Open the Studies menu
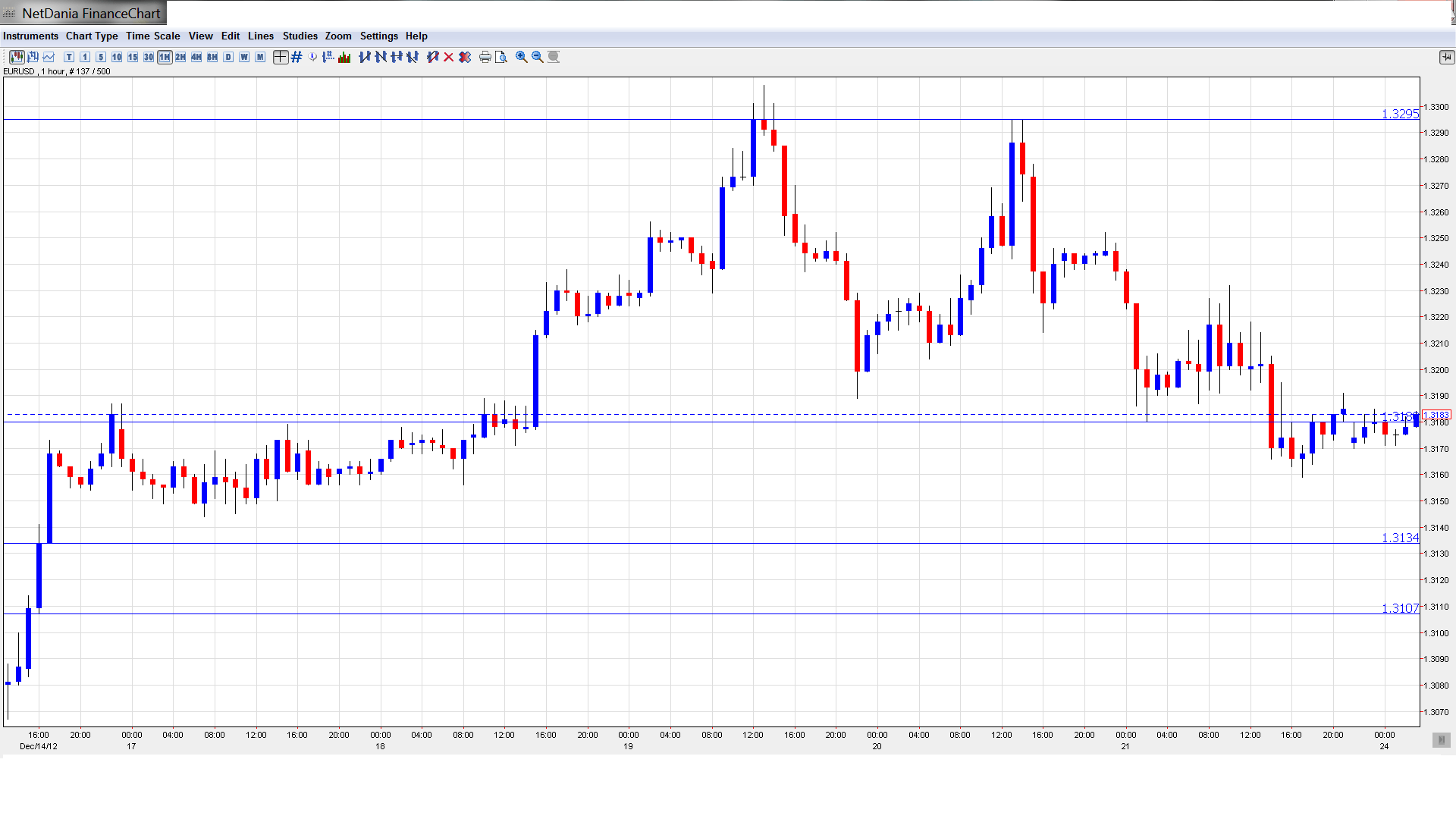1456x819 pixels. [300, 36]
